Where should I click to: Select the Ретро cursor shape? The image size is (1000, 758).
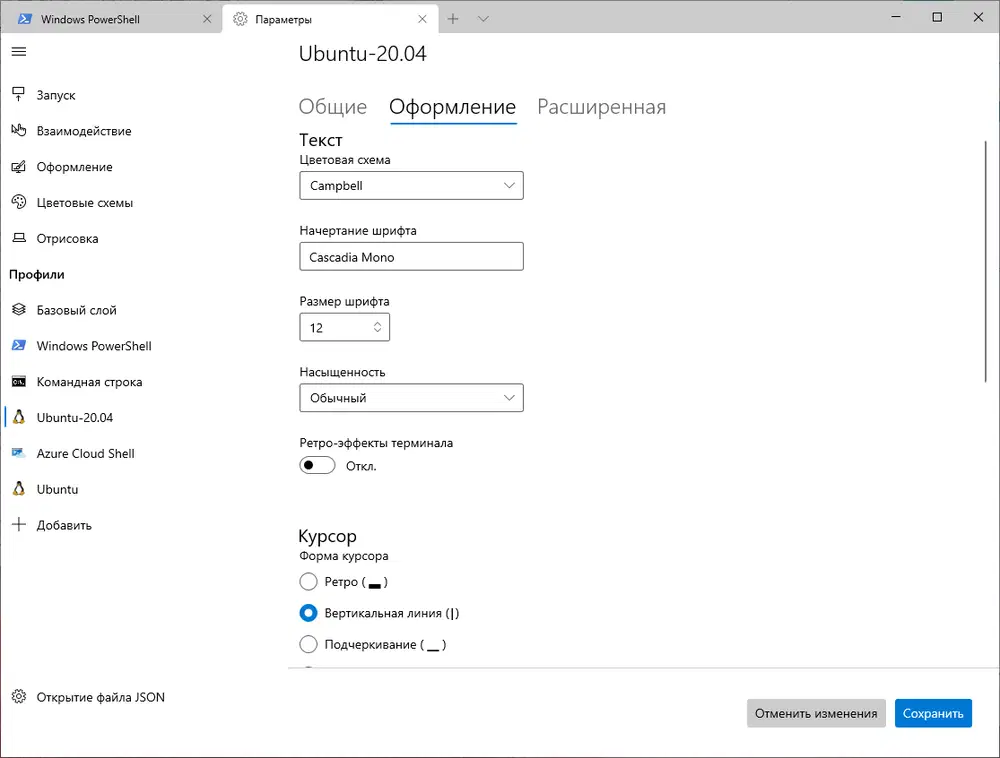(308, 581)
